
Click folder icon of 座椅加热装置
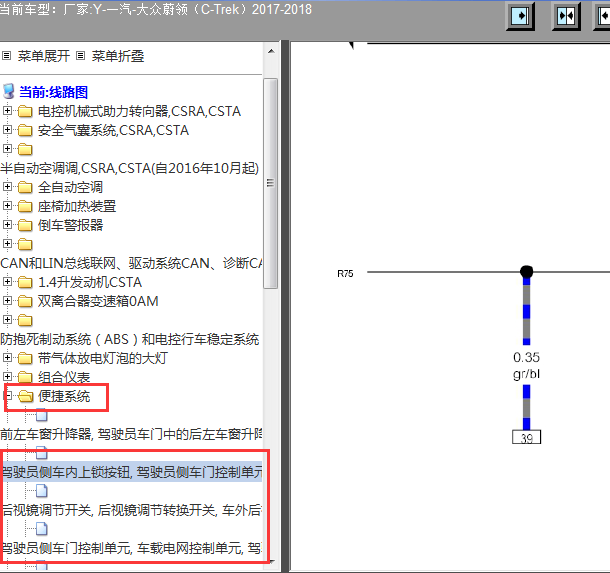[x=25, y=206]
